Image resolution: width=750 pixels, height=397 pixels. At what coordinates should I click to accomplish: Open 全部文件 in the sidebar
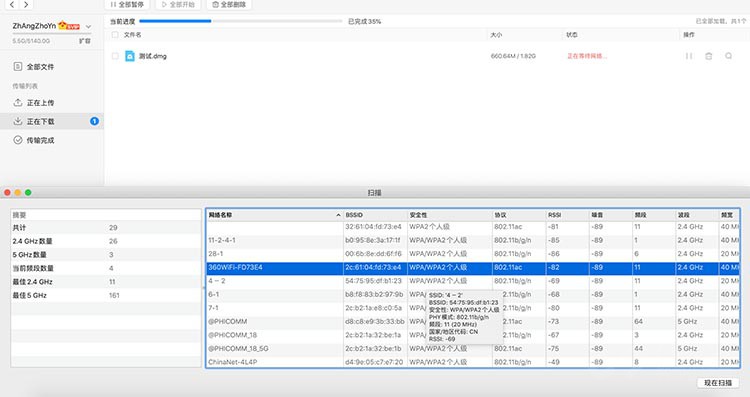52,66
